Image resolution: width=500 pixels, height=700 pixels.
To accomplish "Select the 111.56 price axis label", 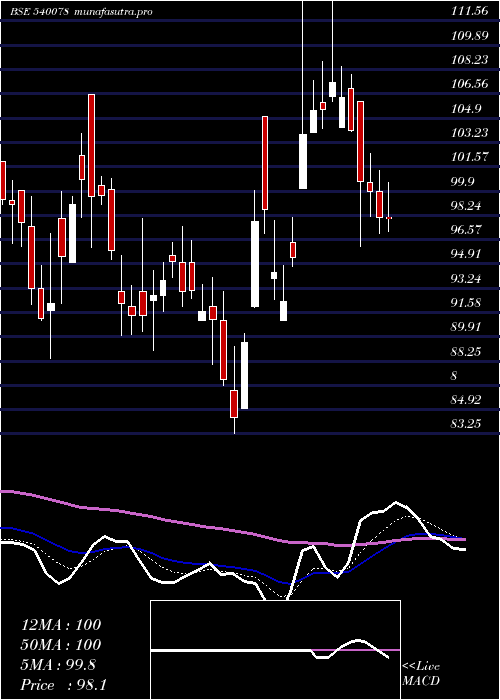I will pyautogui.click(x=470, y=12).
